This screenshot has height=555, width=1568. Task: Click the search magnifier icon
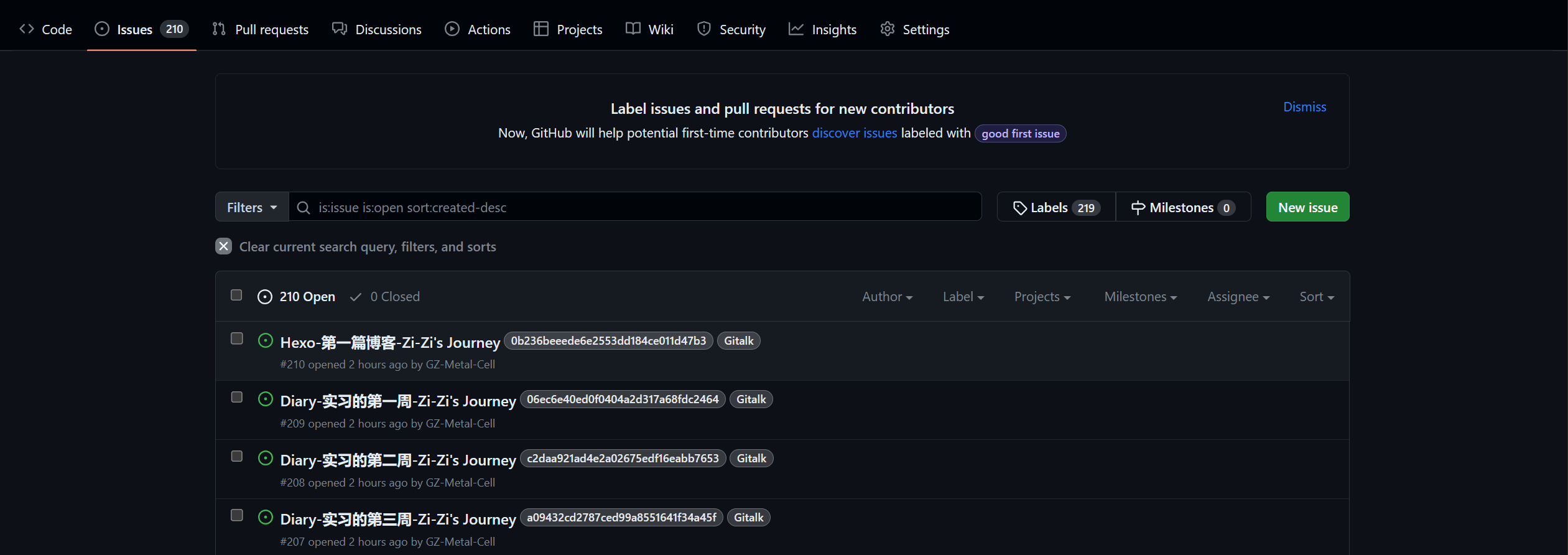(304, 207)
